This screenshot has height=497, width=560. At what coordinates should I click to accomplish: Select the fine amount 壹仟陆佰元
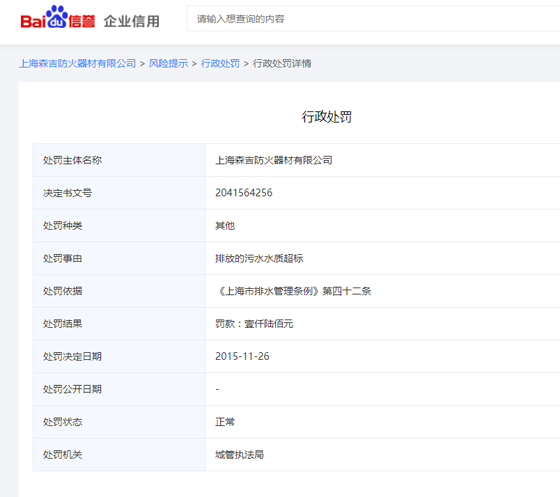(269, 324)
